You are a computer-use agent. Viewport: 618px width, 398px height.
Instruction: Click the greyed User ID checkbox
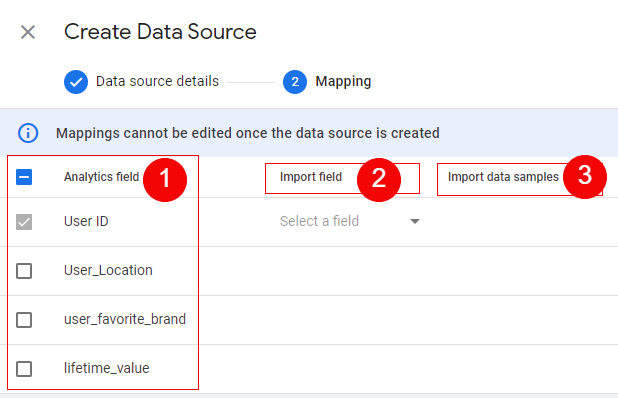(24, 222)
